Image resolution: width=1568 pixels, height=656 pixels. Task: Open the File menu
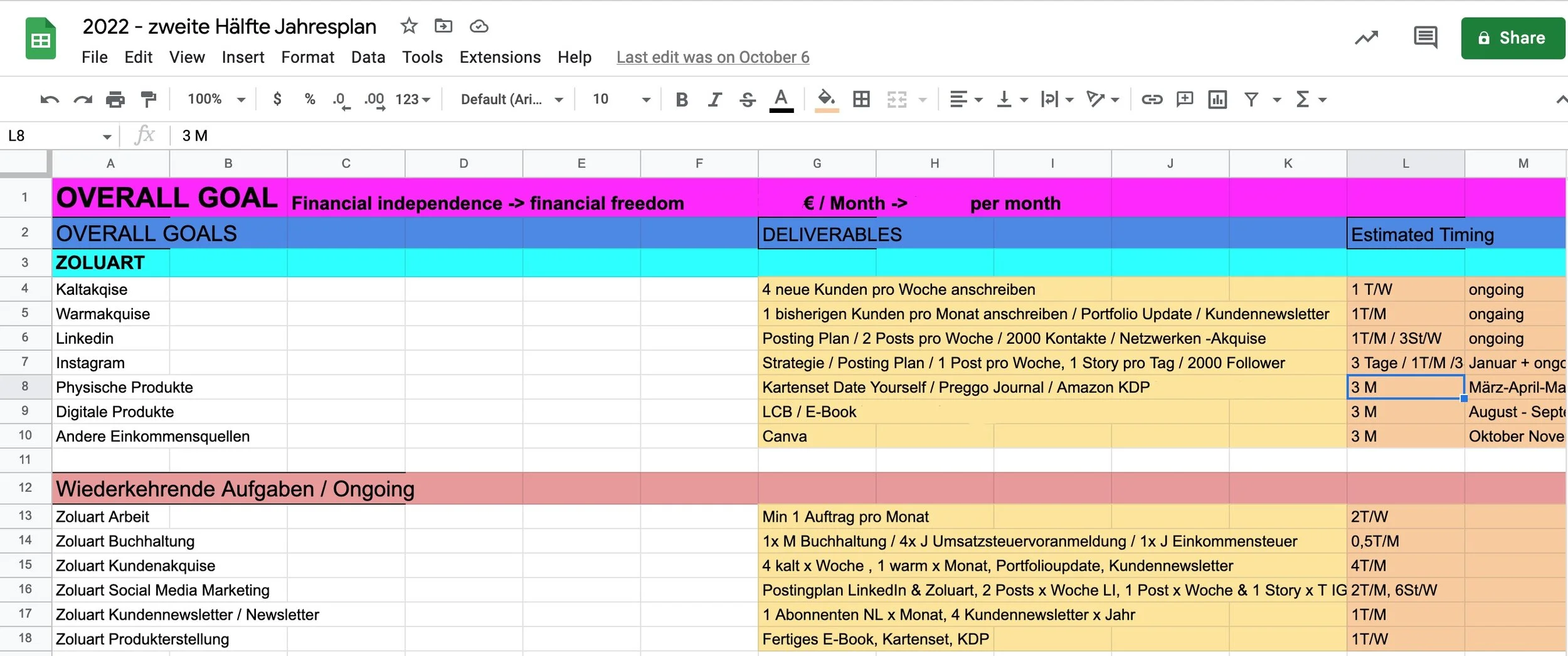pyautogui.click(x=95, y=57)
